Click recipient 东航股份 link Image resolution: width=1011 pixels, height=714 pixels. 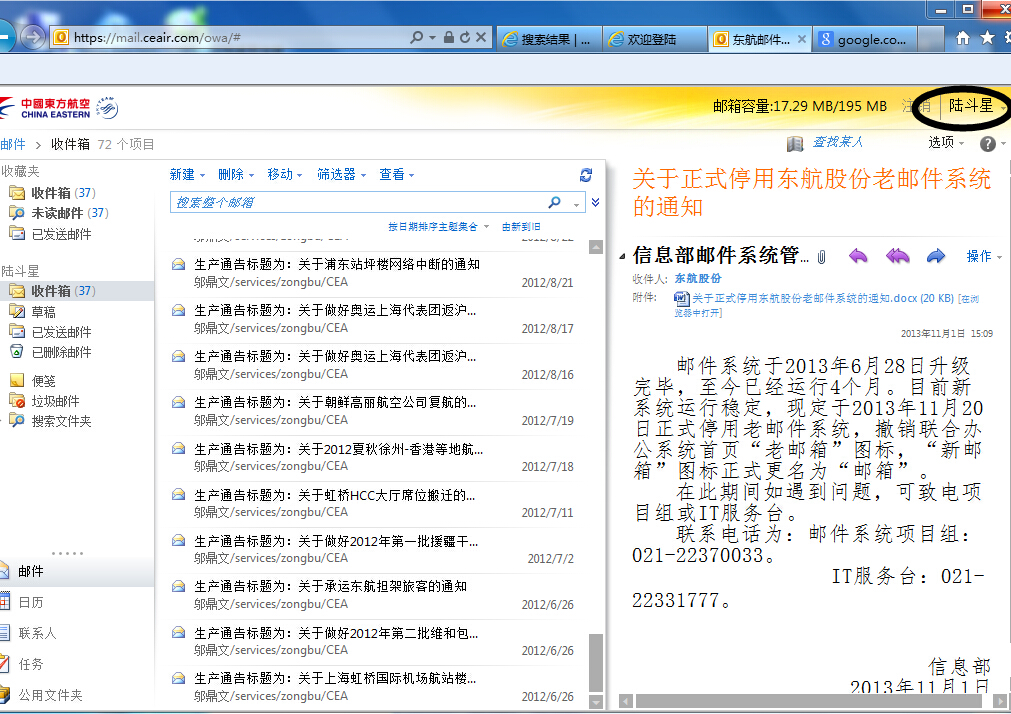698,279
